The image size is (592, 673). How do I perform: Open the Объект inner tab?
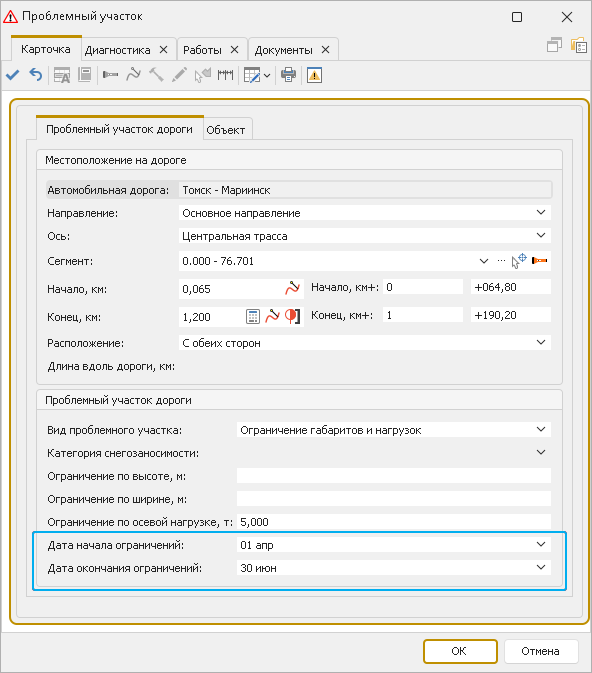pyautogui.click(x=226, y=130)
